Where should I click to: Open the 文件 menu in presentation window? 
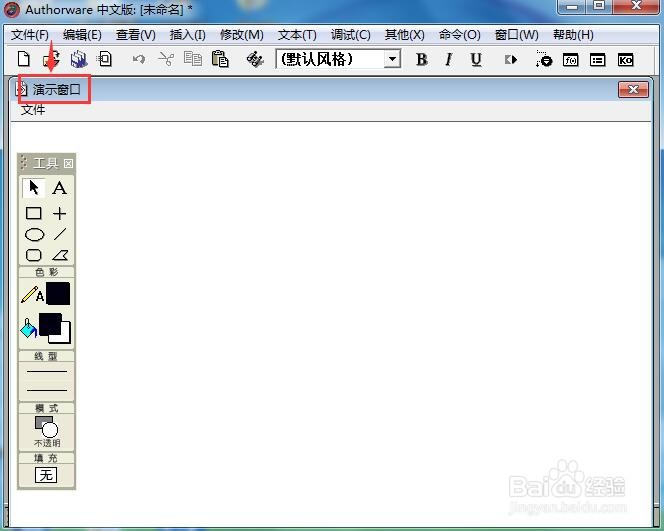click(33, 110)
